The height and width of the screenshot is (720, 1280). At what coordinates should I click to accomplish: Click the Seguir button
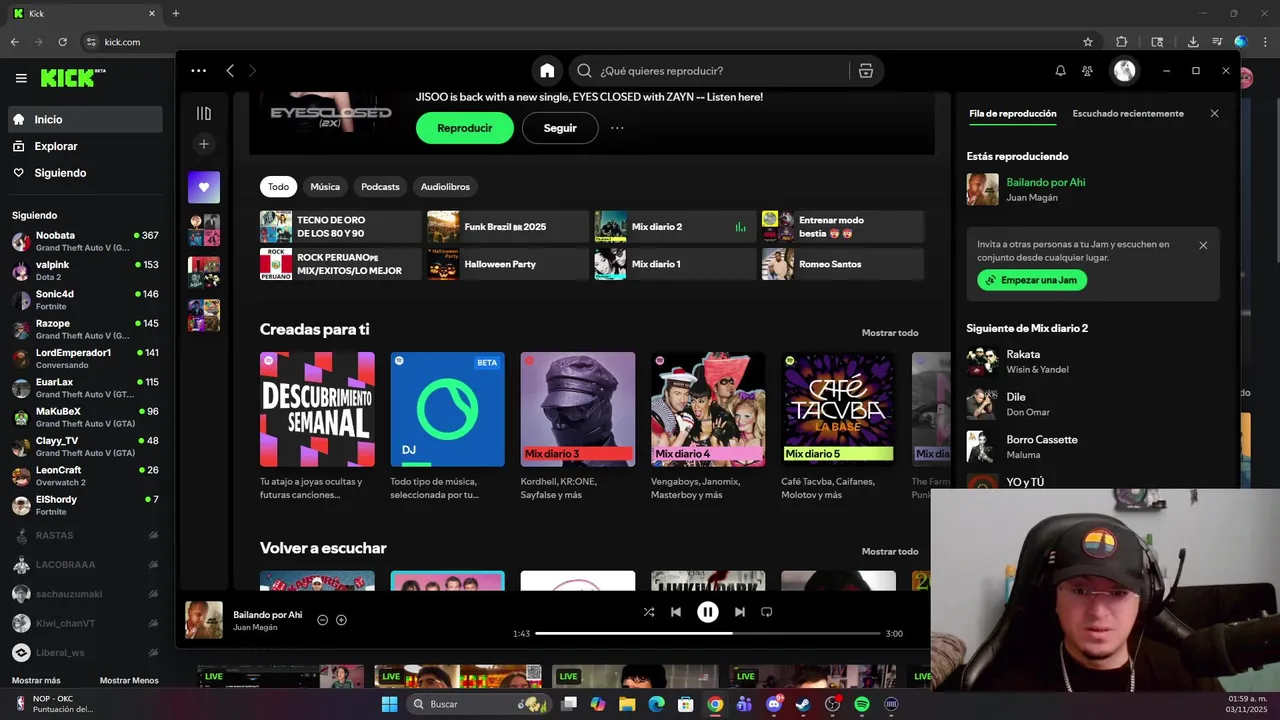560,128
